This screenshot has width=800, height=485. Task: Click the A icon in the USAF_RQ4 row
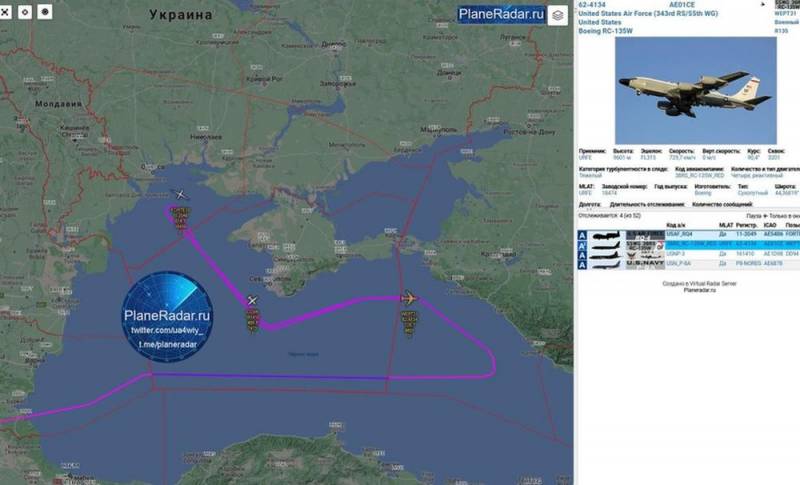pyautogui.click(x=582, y=235)
